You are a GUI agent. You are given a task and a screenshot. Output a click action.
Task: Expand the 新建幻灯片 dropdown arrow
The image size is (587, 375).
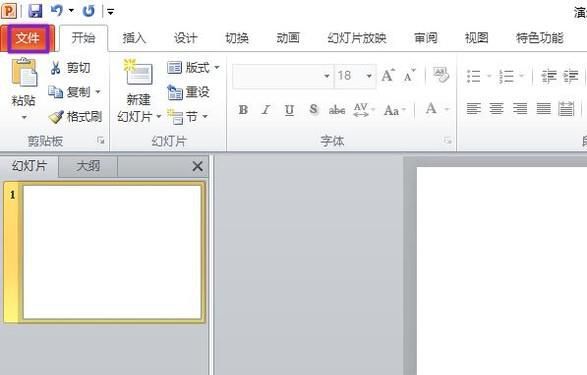(159, 116)
